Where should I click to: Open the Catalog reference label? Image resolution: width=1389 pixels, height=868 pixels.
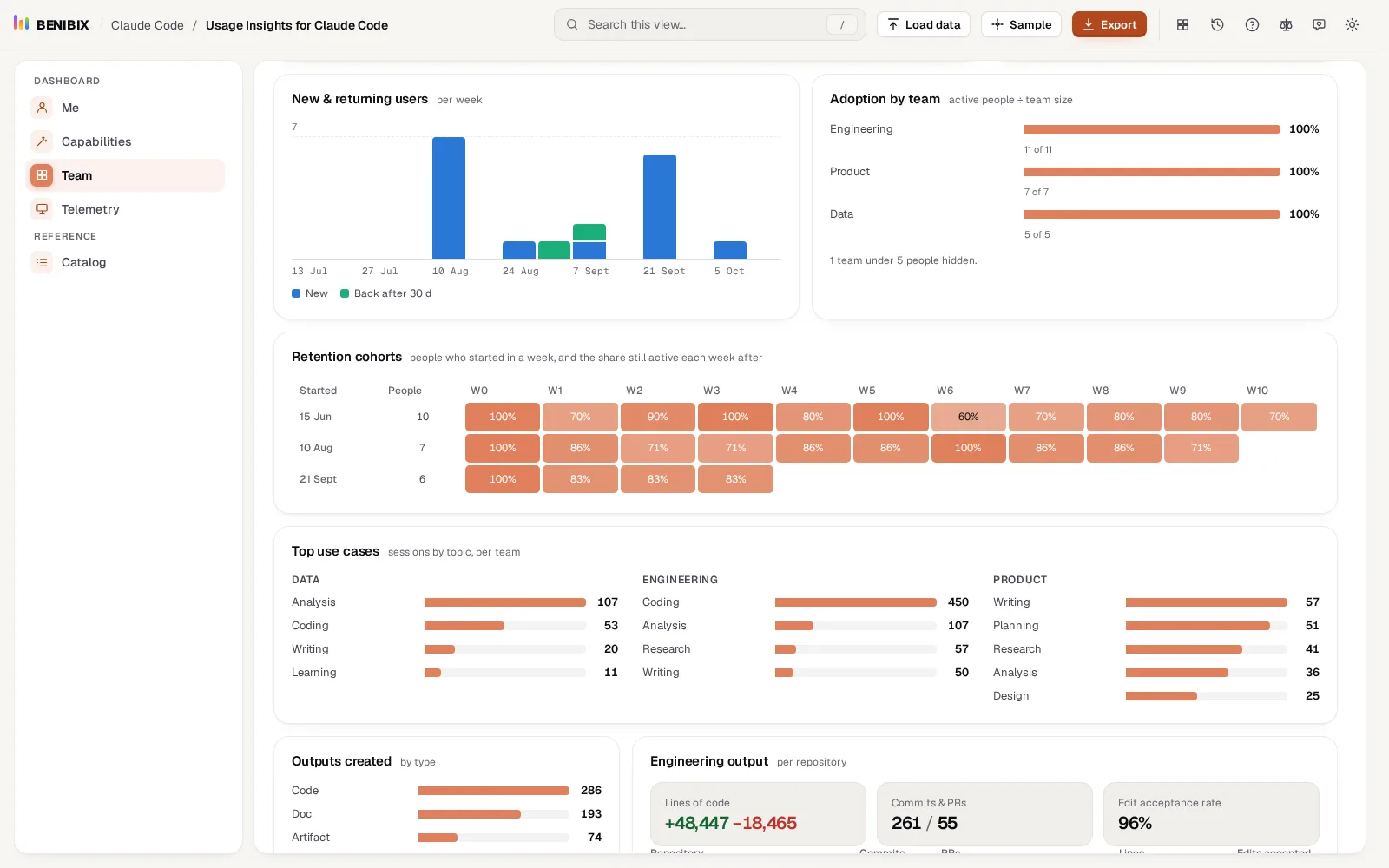83,262
